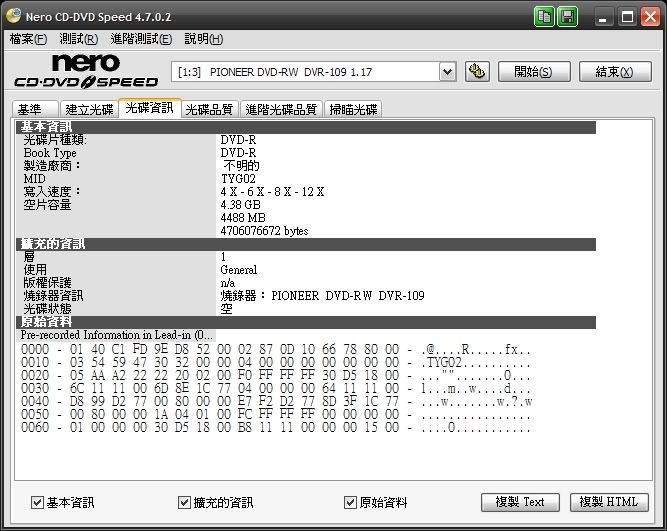Toggle the 基本資訊 checkbox

pyautogui.click(x=37, y=502)
